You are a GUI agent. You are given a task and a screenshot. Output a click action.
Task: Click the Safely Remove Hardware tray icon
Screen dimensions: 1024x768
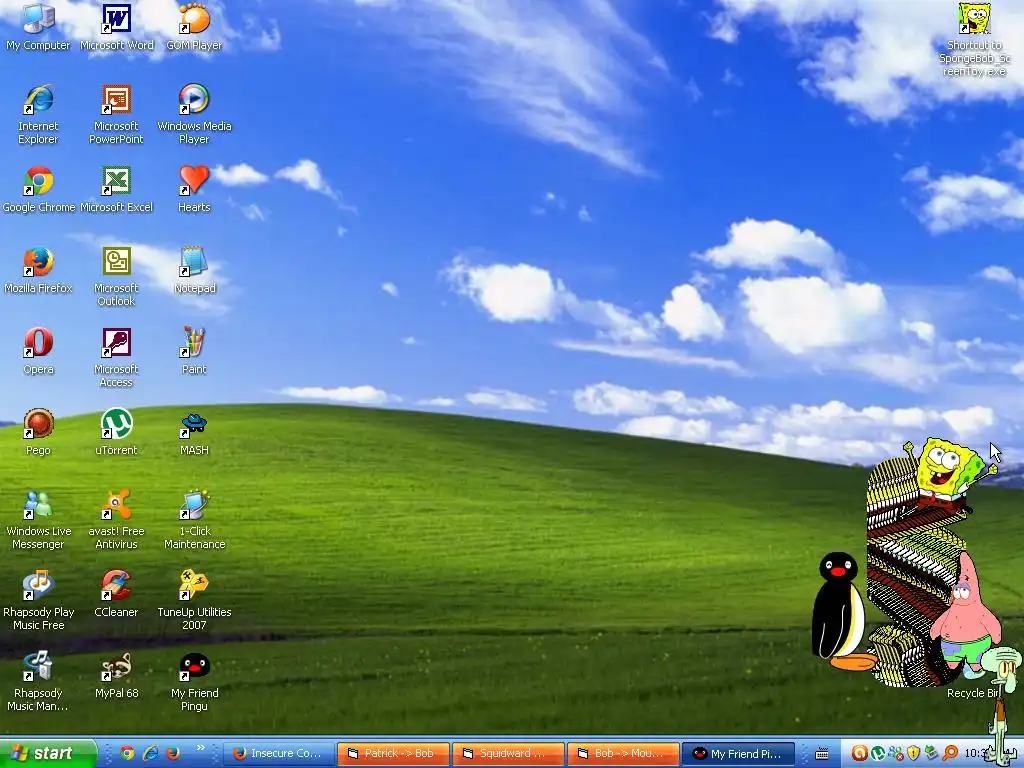[x=931, y=754]
